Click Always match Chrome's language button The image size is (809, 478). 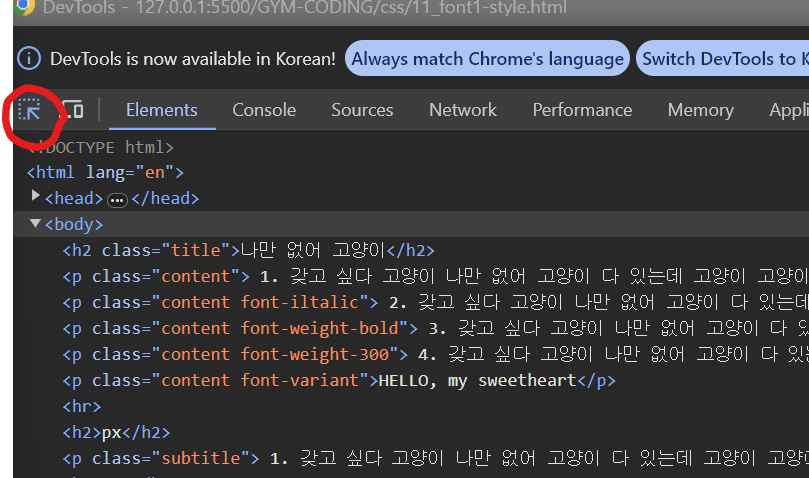tap(487, 58)
